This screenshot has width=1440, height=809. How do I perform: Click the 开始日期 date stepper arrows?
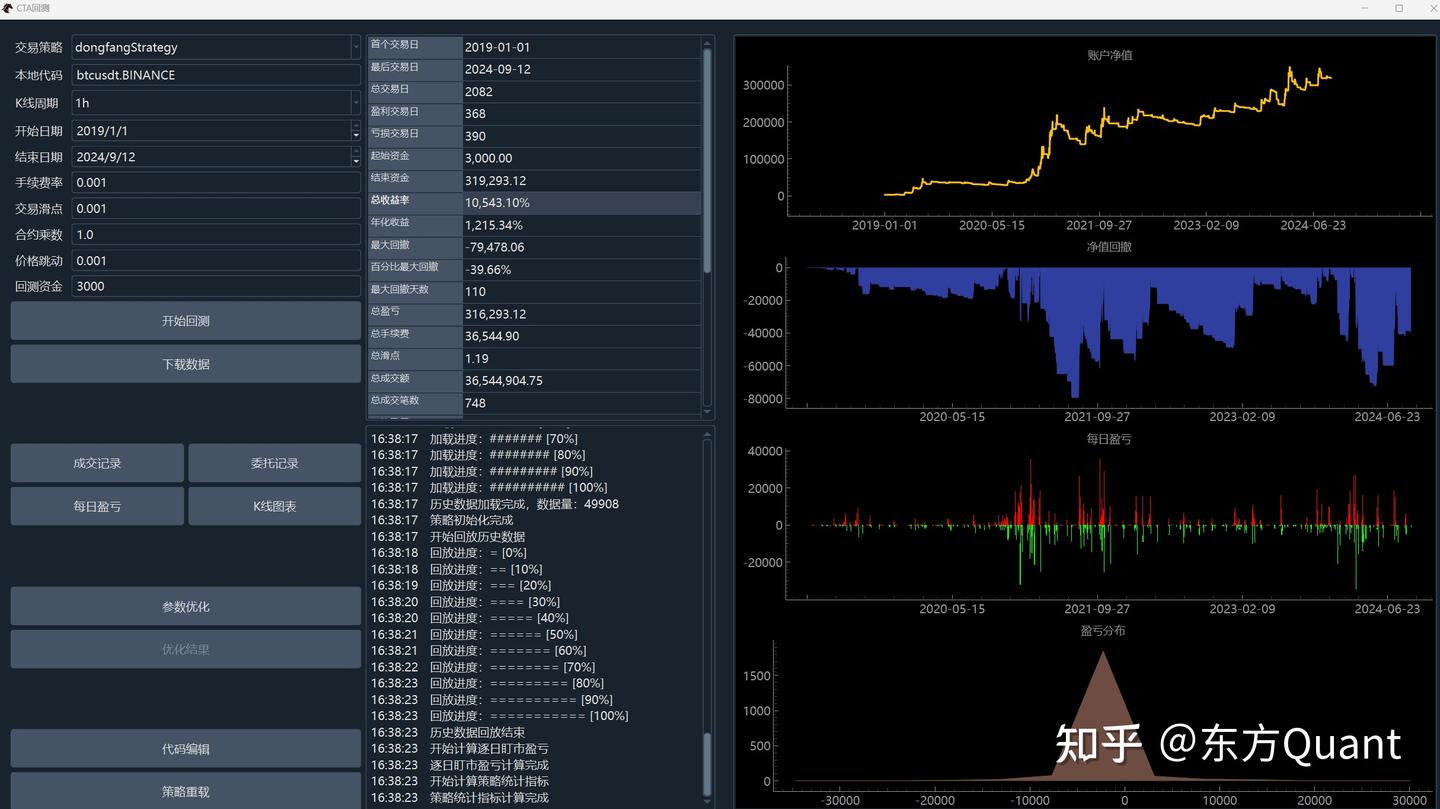coord(355,130)
